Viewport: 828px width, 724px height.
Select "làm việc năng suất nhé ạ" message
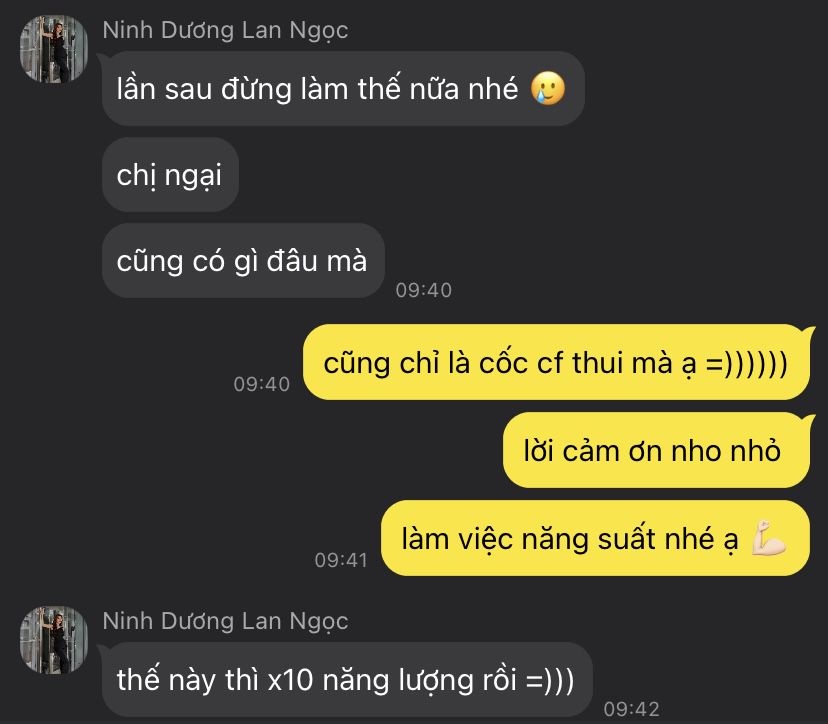[x=595, y=538]
